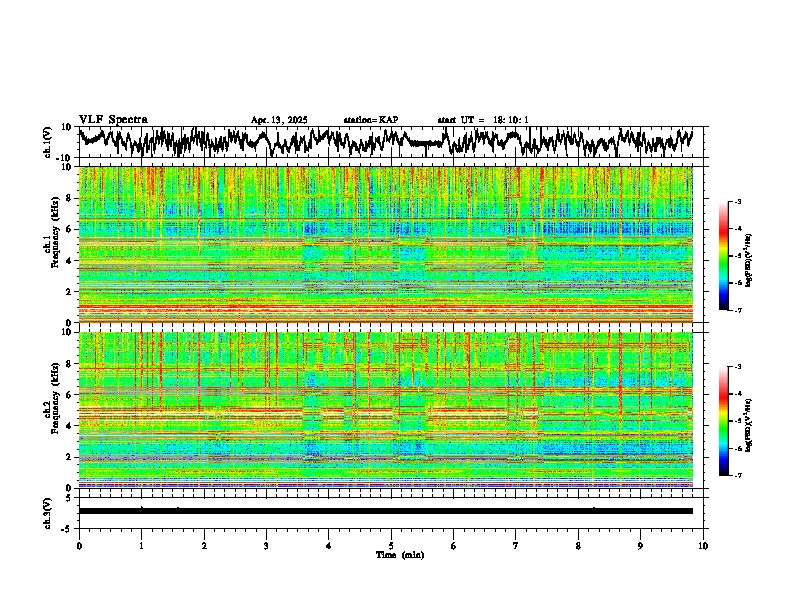Select the date text "Apr. 13, 2025"
Screen dimensions: 792x612
[x=279, y=120]
